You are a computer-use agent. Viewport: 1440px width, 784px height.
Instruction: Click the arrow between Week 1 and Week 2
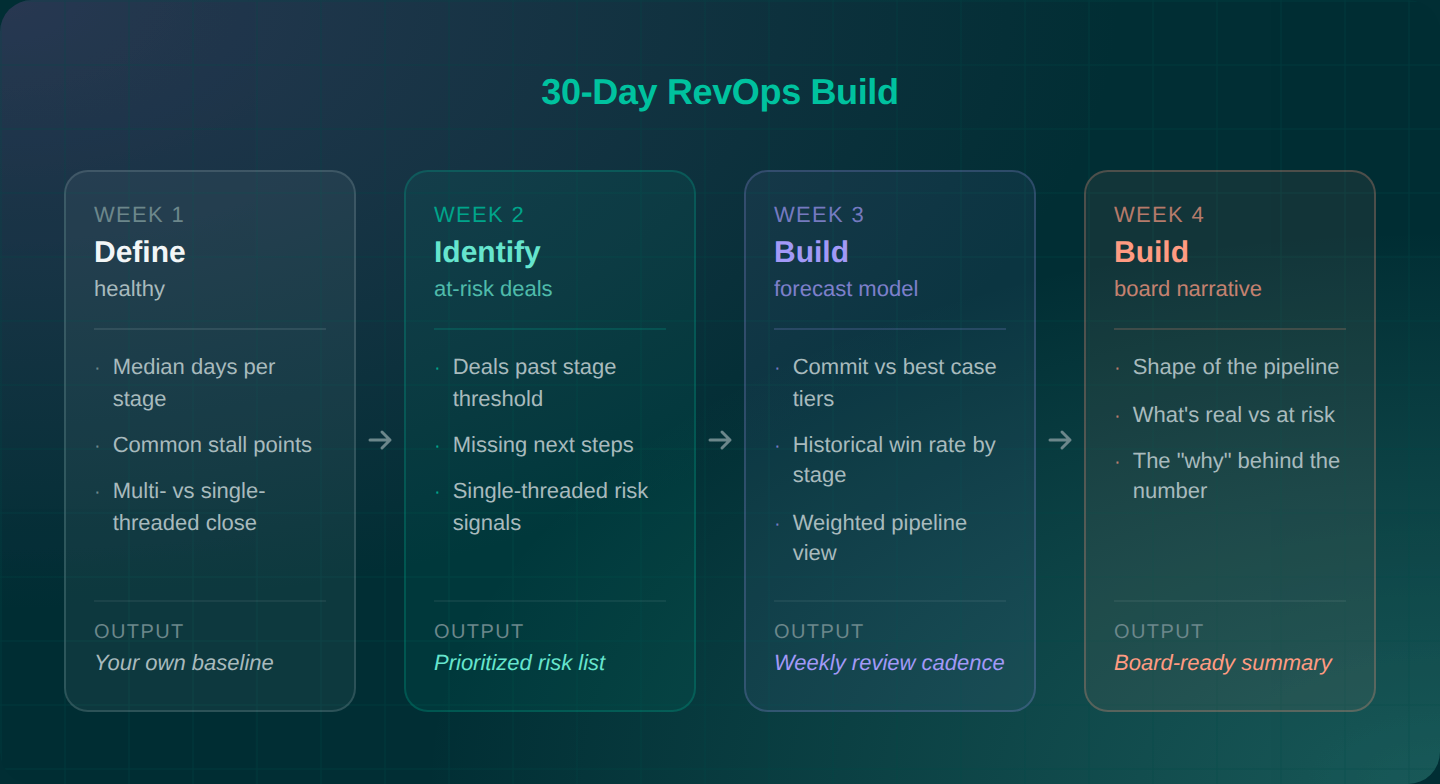point(380,440)
